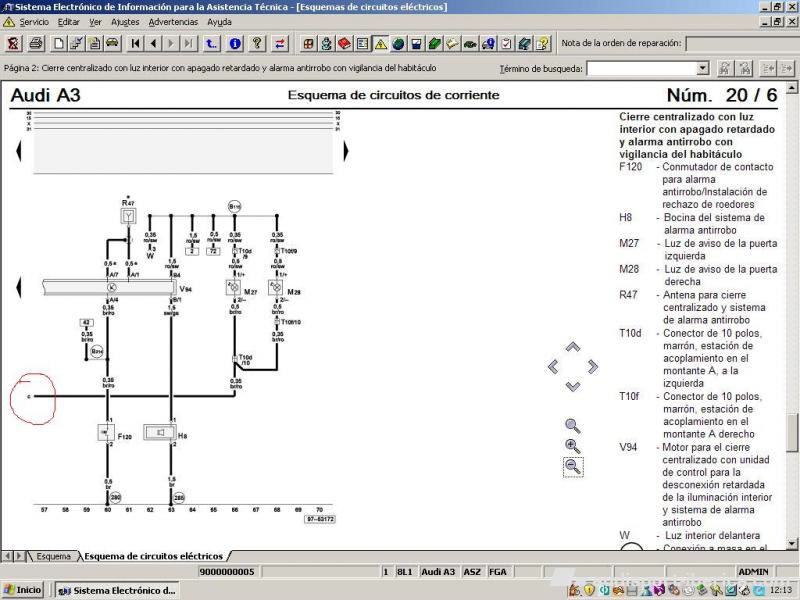Pan diagram left with the left arrow
Screen dimensions: 800x600
click(553, 366)
